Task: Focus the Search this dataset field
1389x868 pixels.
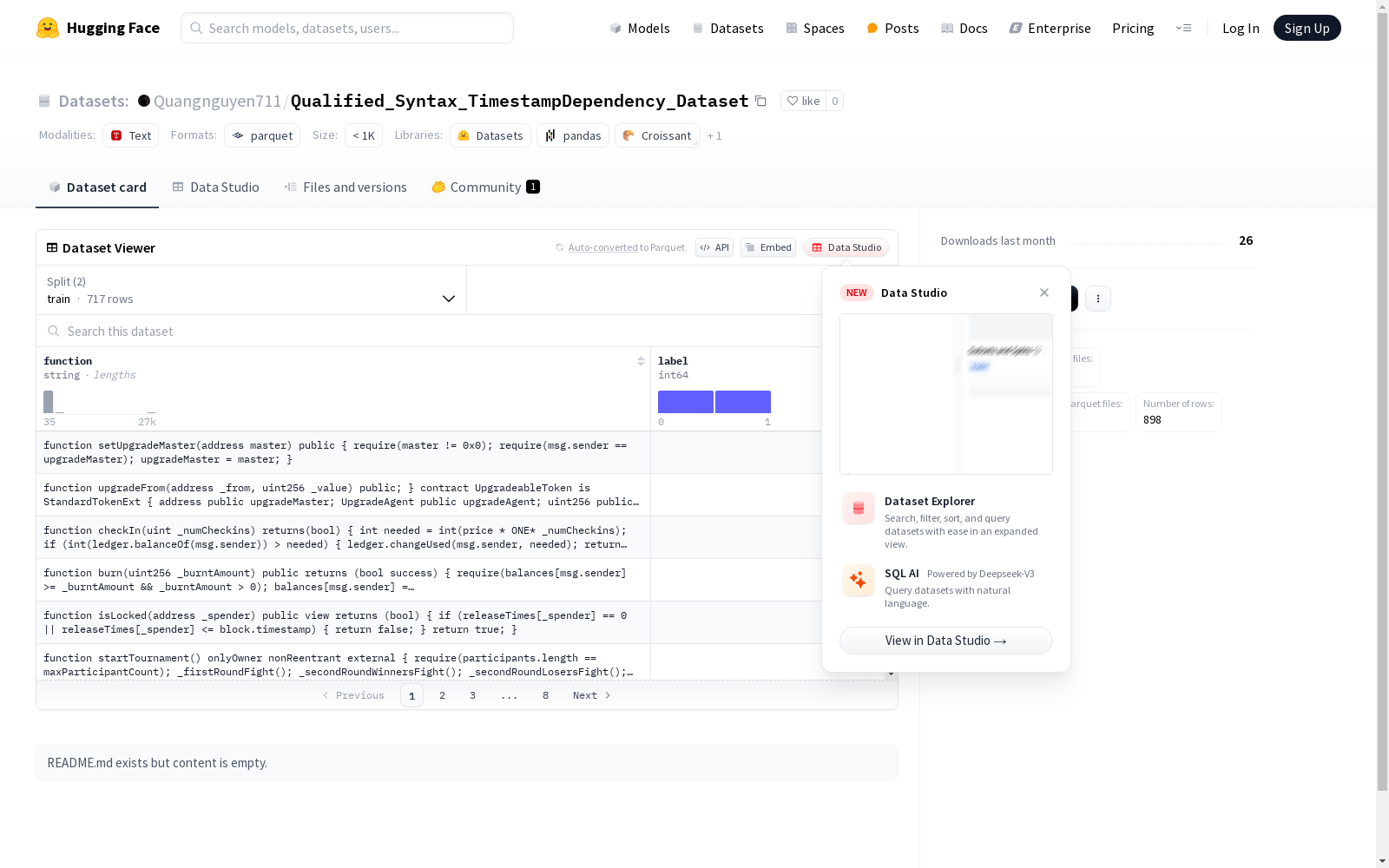Action: coord(429,331)
